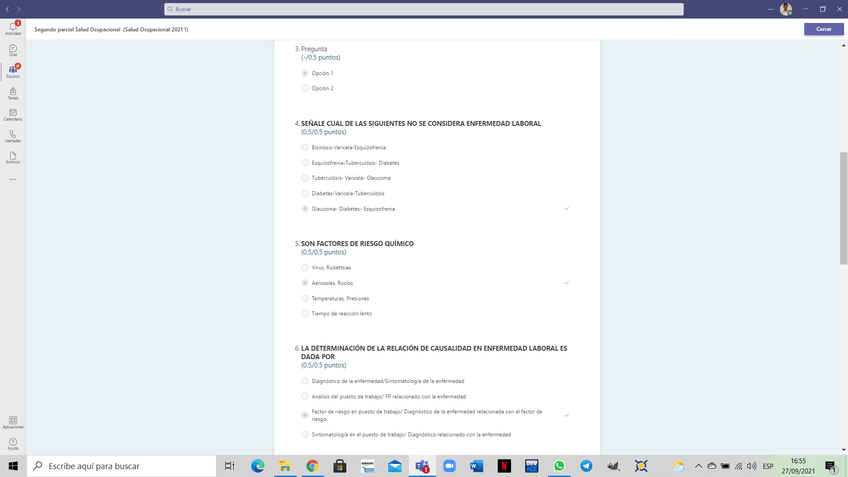Click the Cerrar button
This screenshot has width=848, height=477.
[823, 29]
